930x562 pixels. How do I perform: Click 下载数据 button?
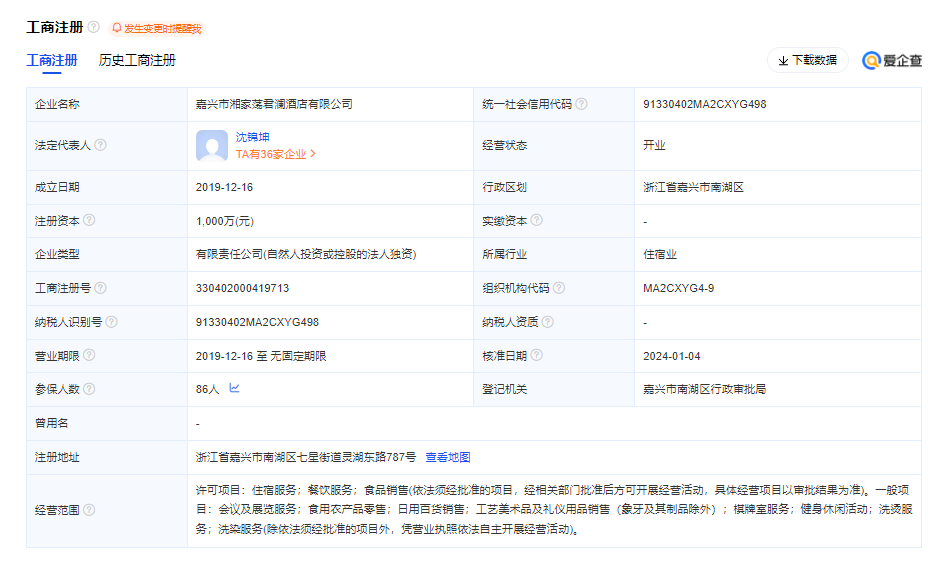click(x=808, y=60)
